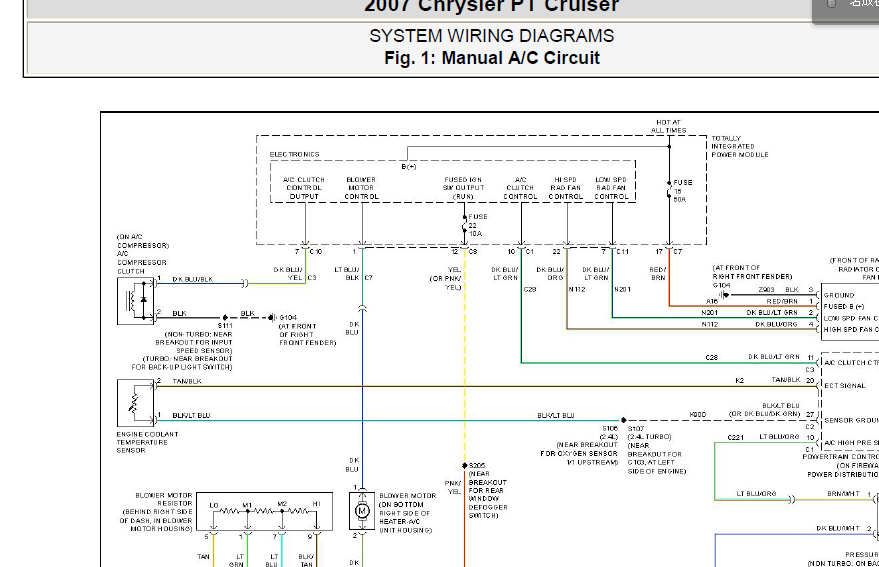Select the 'TOTALLY INTEGRATED POWER MODULE' label

pos(739,146)
